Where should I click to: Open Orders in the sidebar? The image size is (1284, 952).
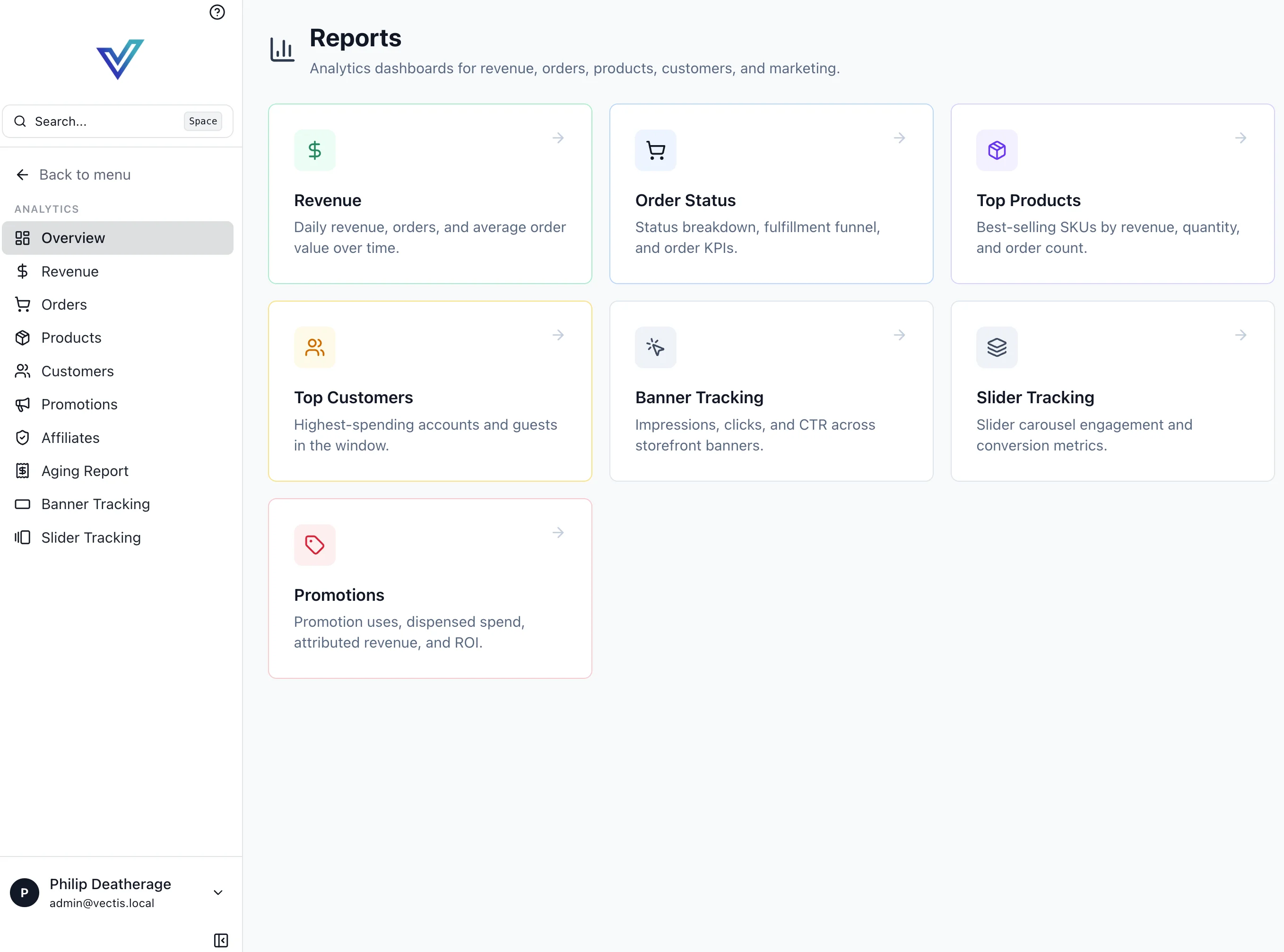tap(118, 304)
